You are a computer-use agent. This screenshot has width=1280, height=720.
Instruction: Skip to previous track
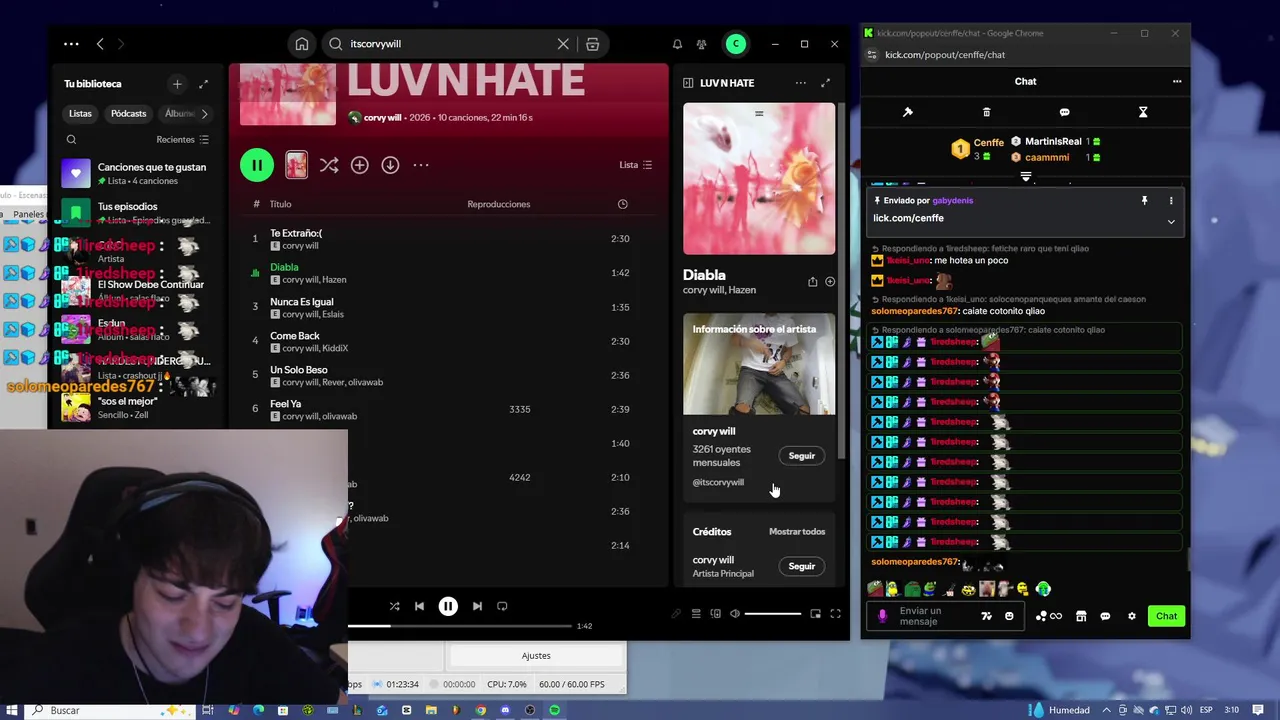(419, 606)
